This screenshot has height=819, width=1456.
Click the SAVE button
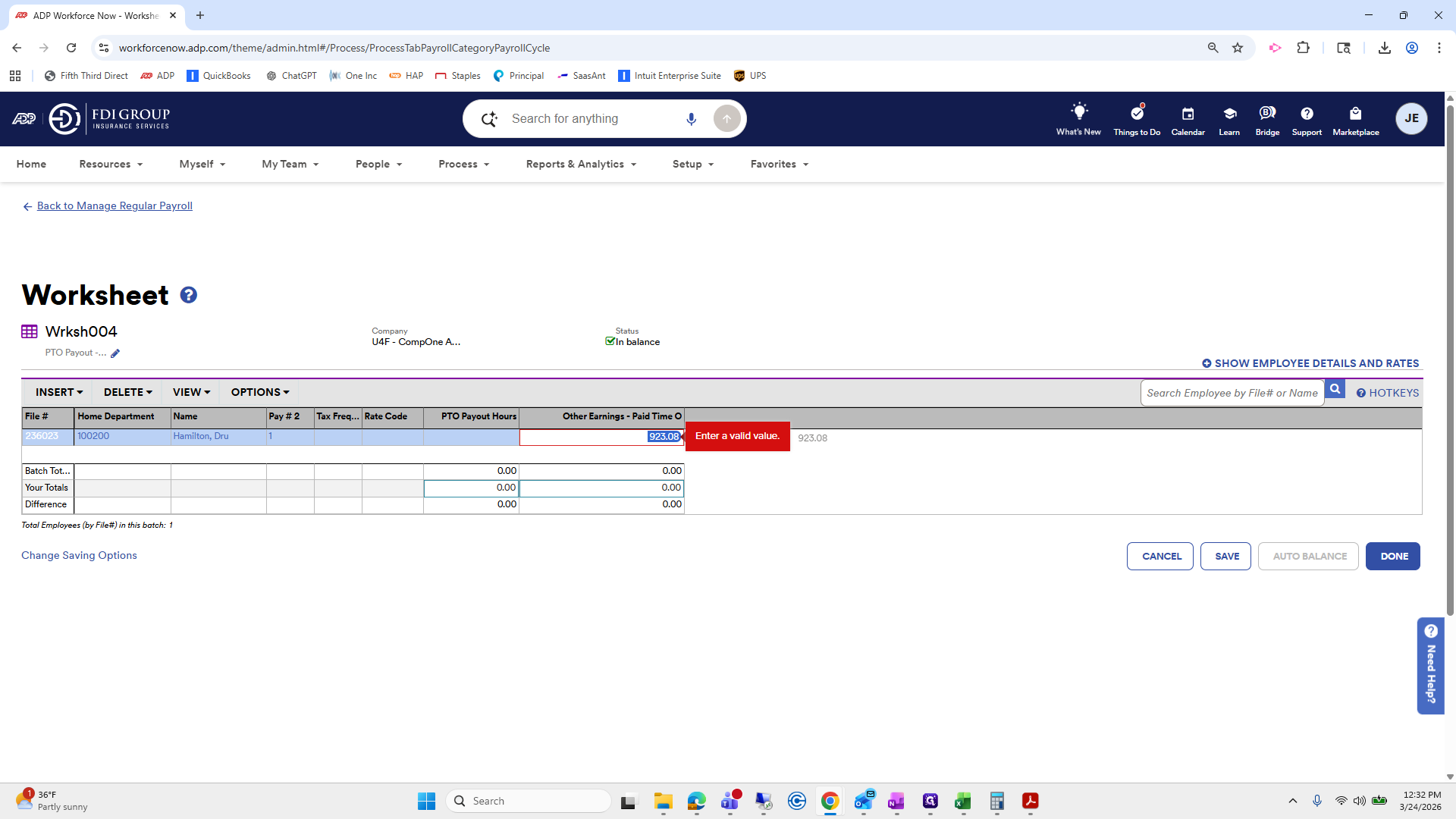[x=1226, y=556]
